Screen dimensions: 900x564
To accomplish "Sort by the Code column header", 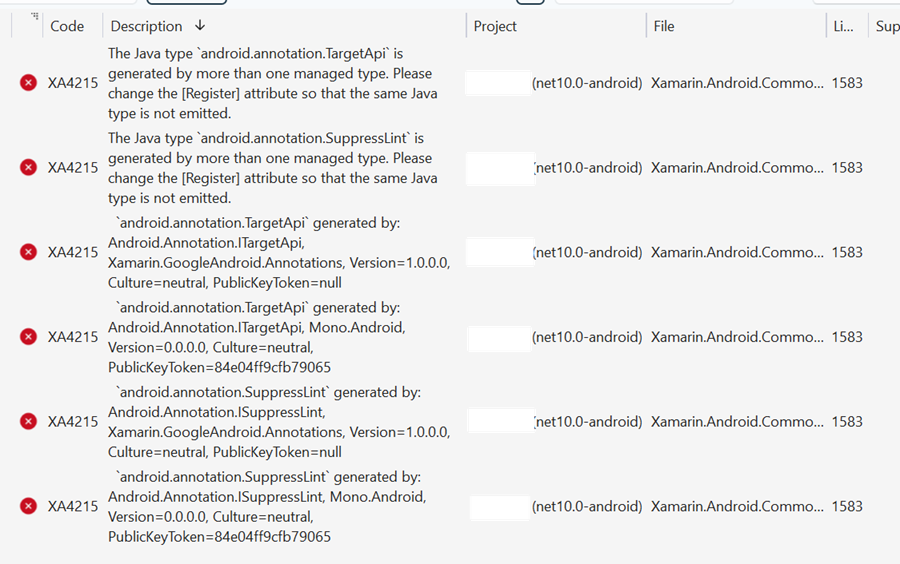I will pyautogui.click(x=67, y=26).
